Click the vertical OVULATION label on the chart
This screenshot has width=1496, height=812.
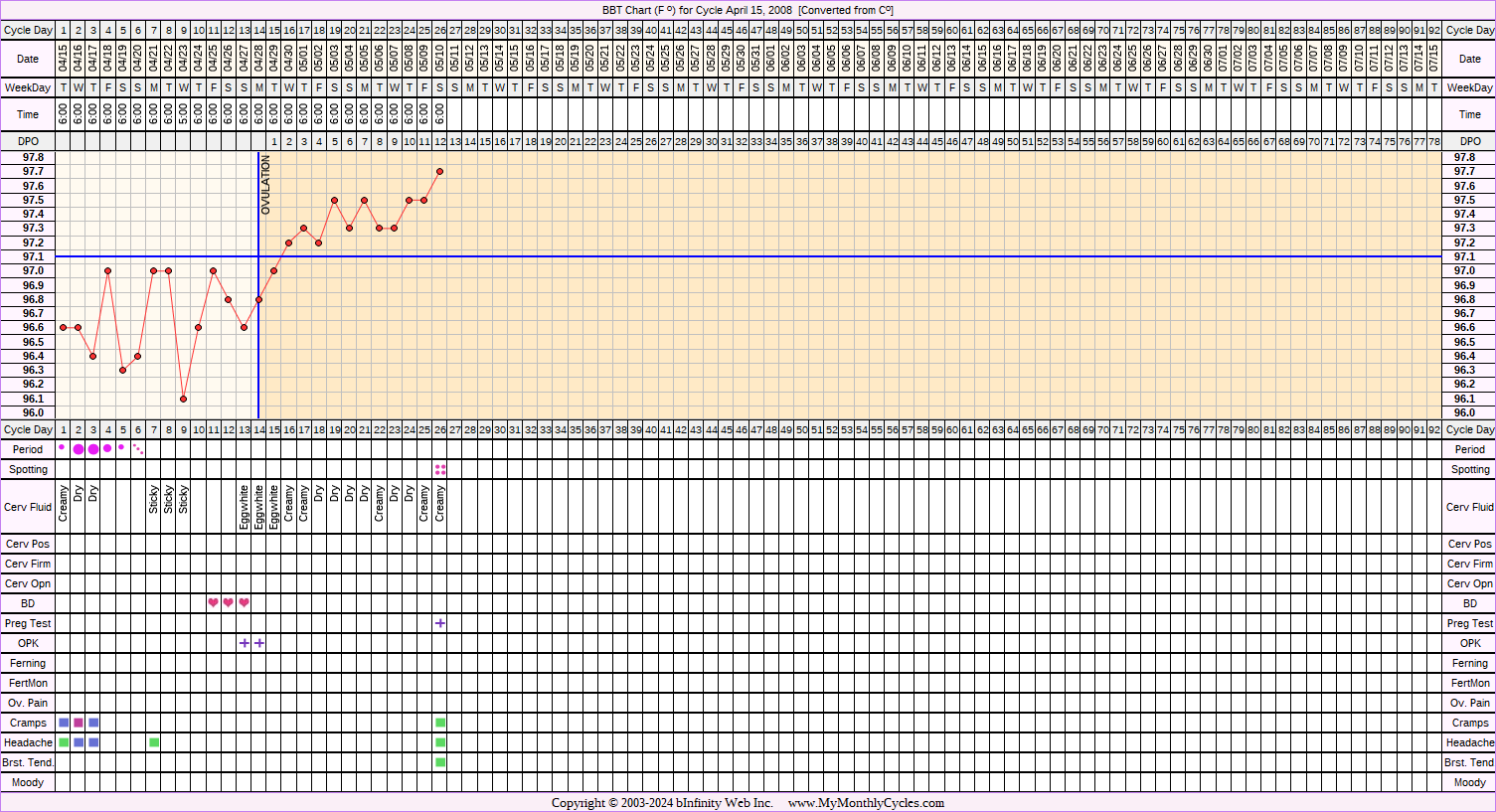click(265, 186)
